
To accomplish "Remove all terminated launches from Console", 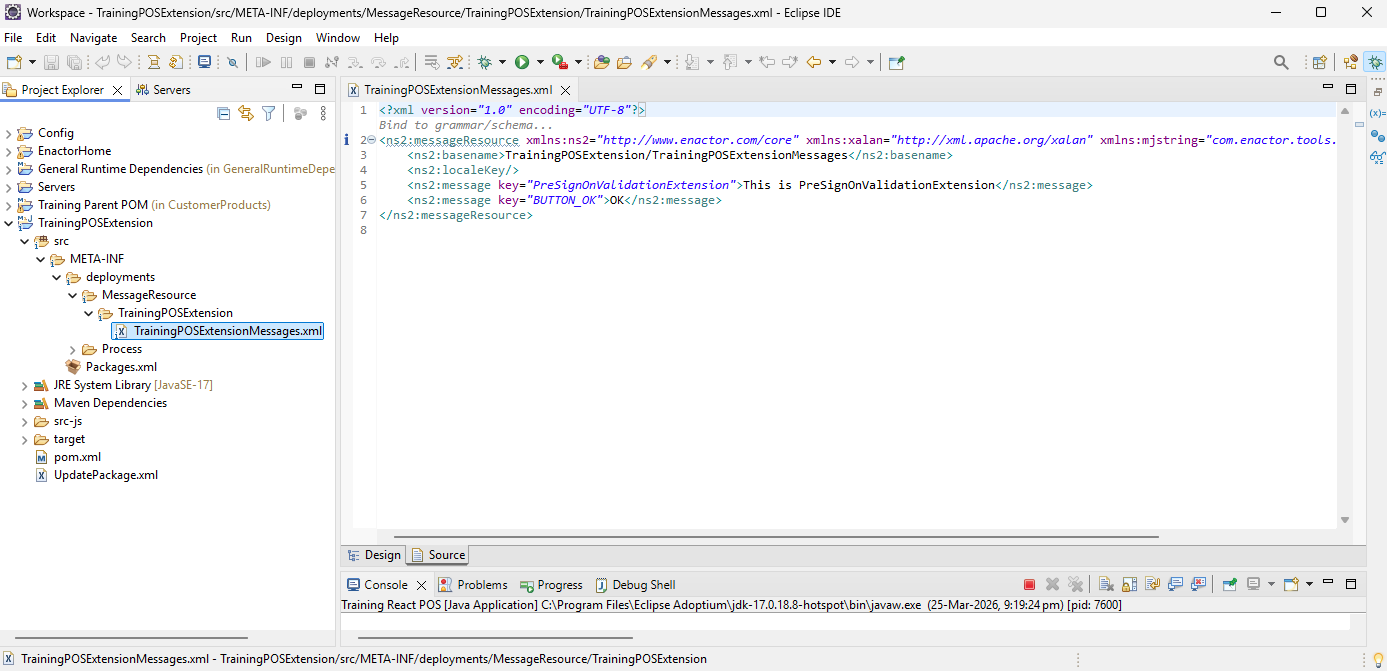I will [1074, 584].
